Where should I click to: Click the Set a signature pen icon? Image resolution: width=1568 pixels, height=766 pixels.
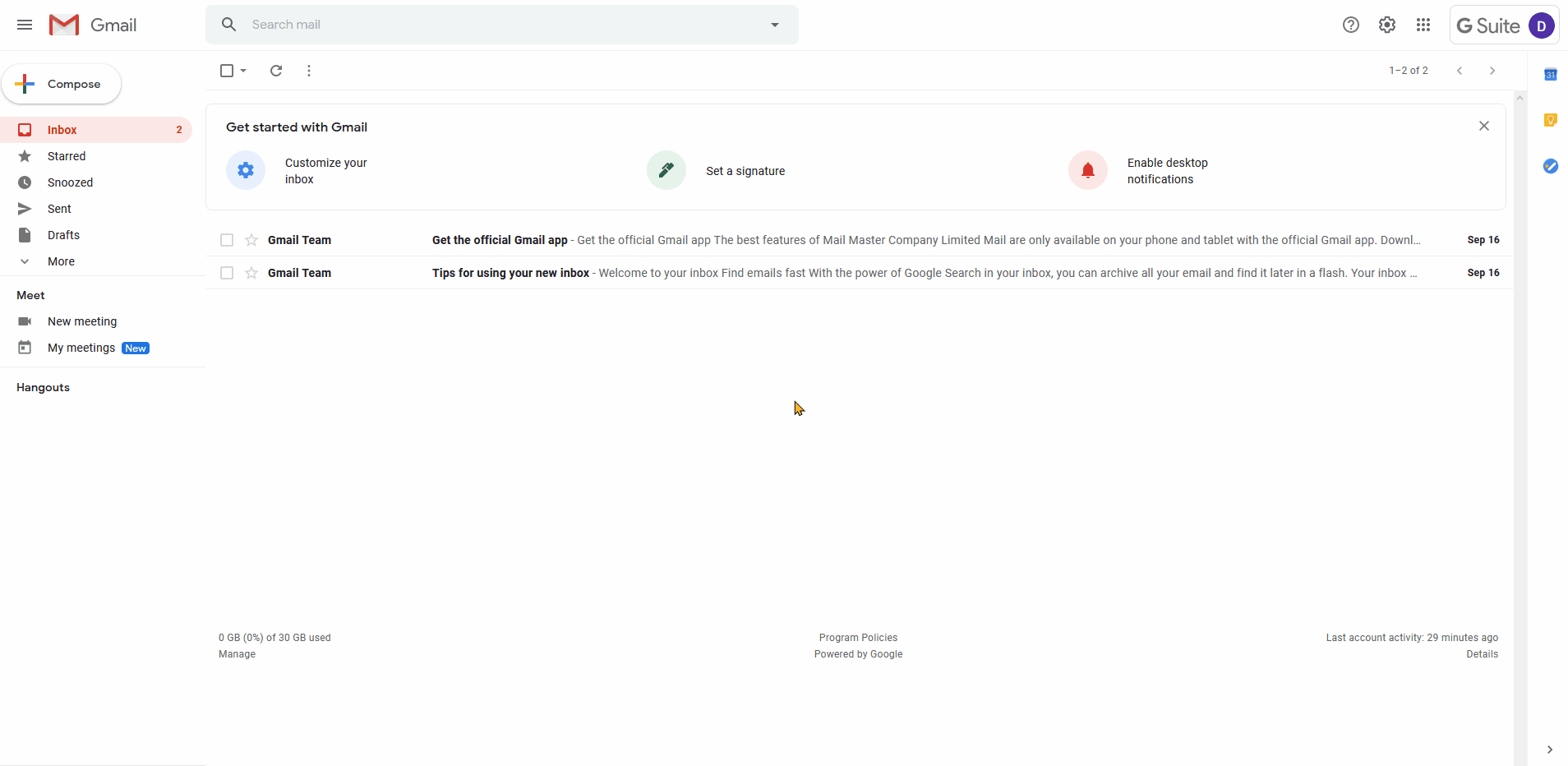click(666, 170)
